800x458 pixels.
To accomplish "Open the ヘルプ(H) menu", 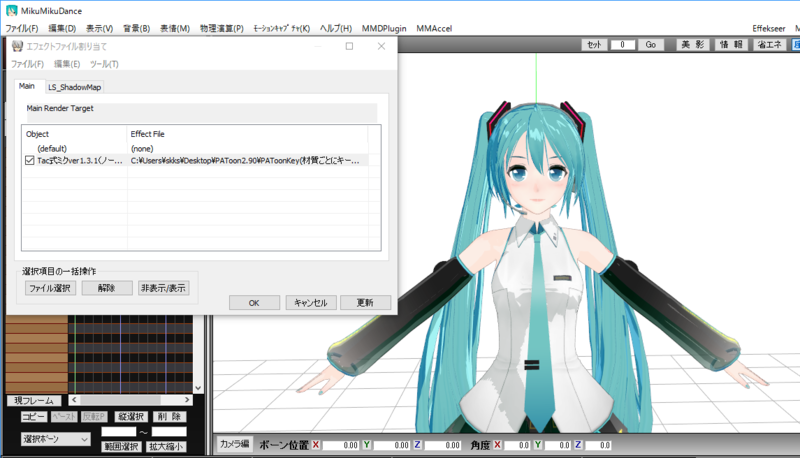I will [336, 29].
